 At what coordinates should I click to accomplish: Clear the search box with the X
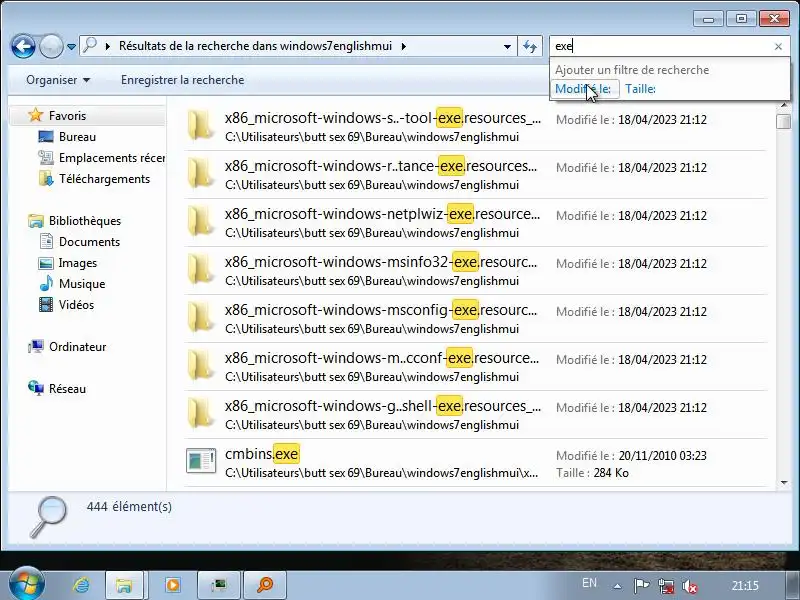778,46
